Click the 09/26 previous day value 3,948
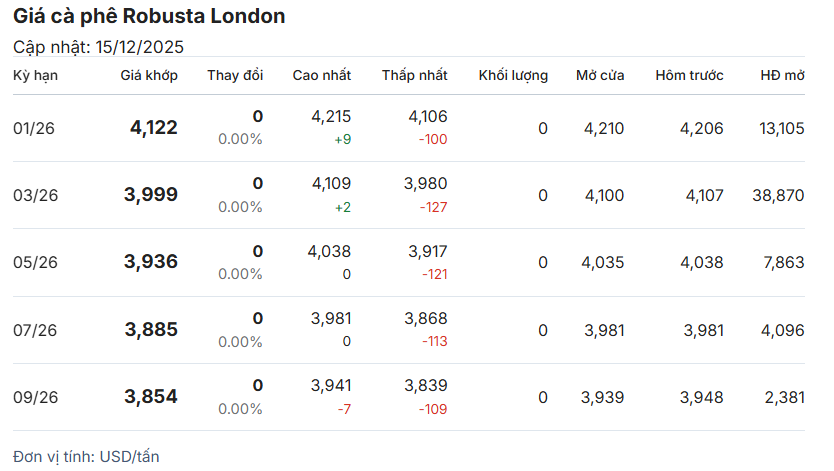This screenshot has width=834, height=471. (x=701, y=397)
